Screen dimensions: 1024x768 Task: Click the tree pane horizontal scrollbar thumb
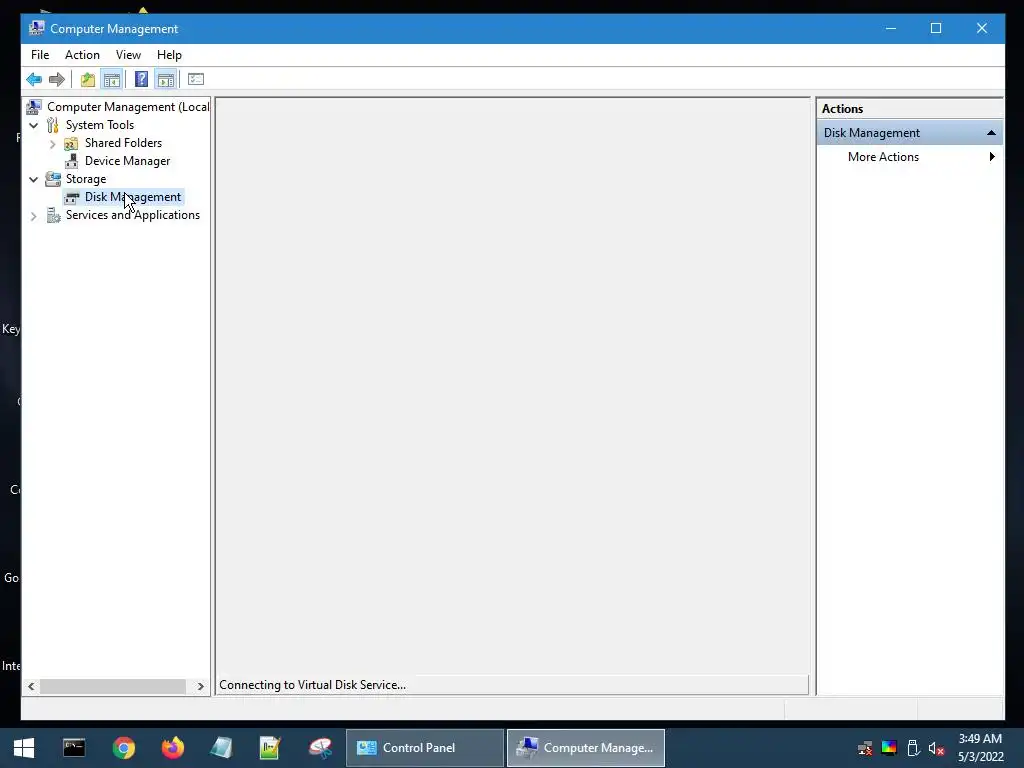click(x=112, y=686)
